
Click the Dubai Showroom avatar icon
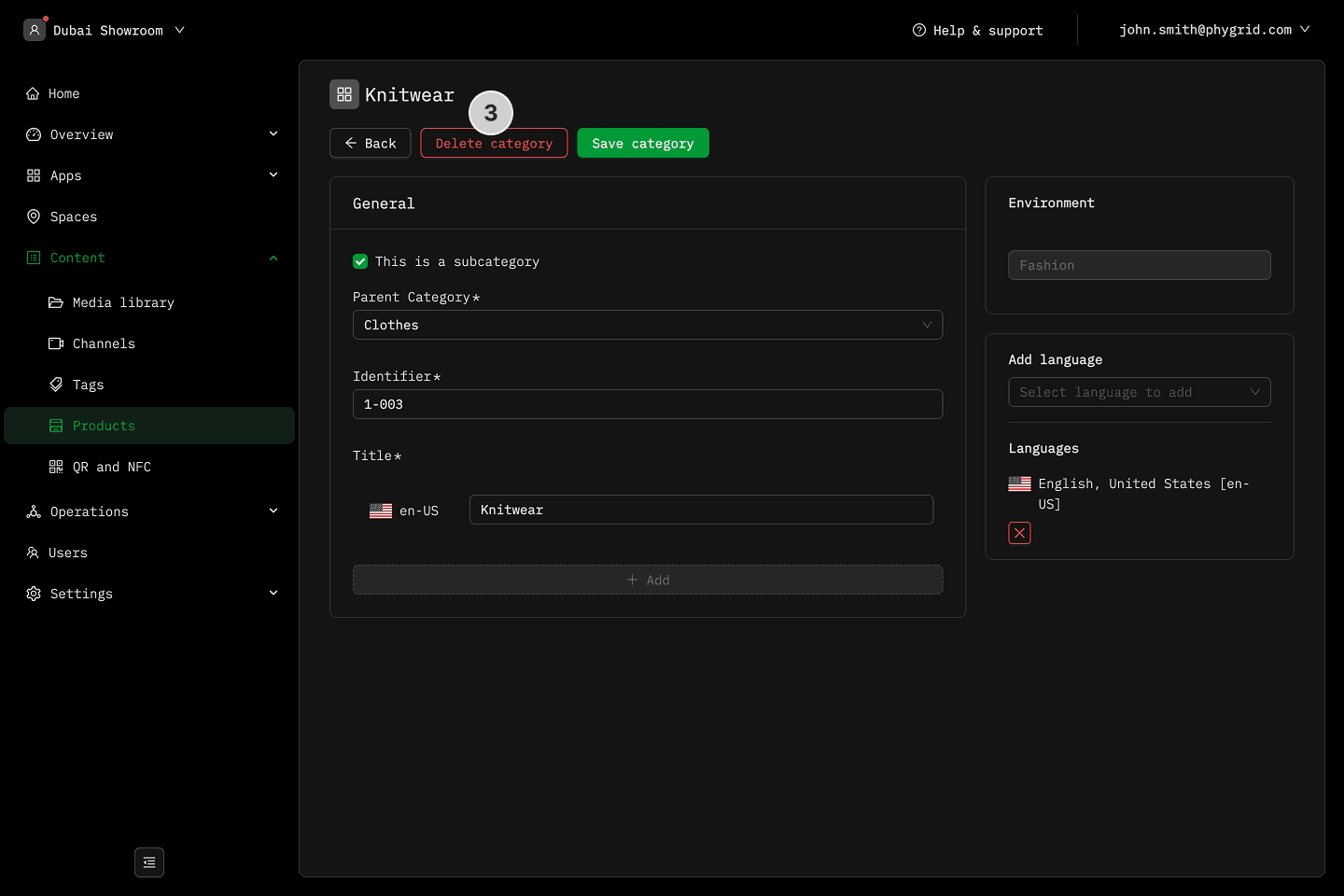[x=35, y=30]
